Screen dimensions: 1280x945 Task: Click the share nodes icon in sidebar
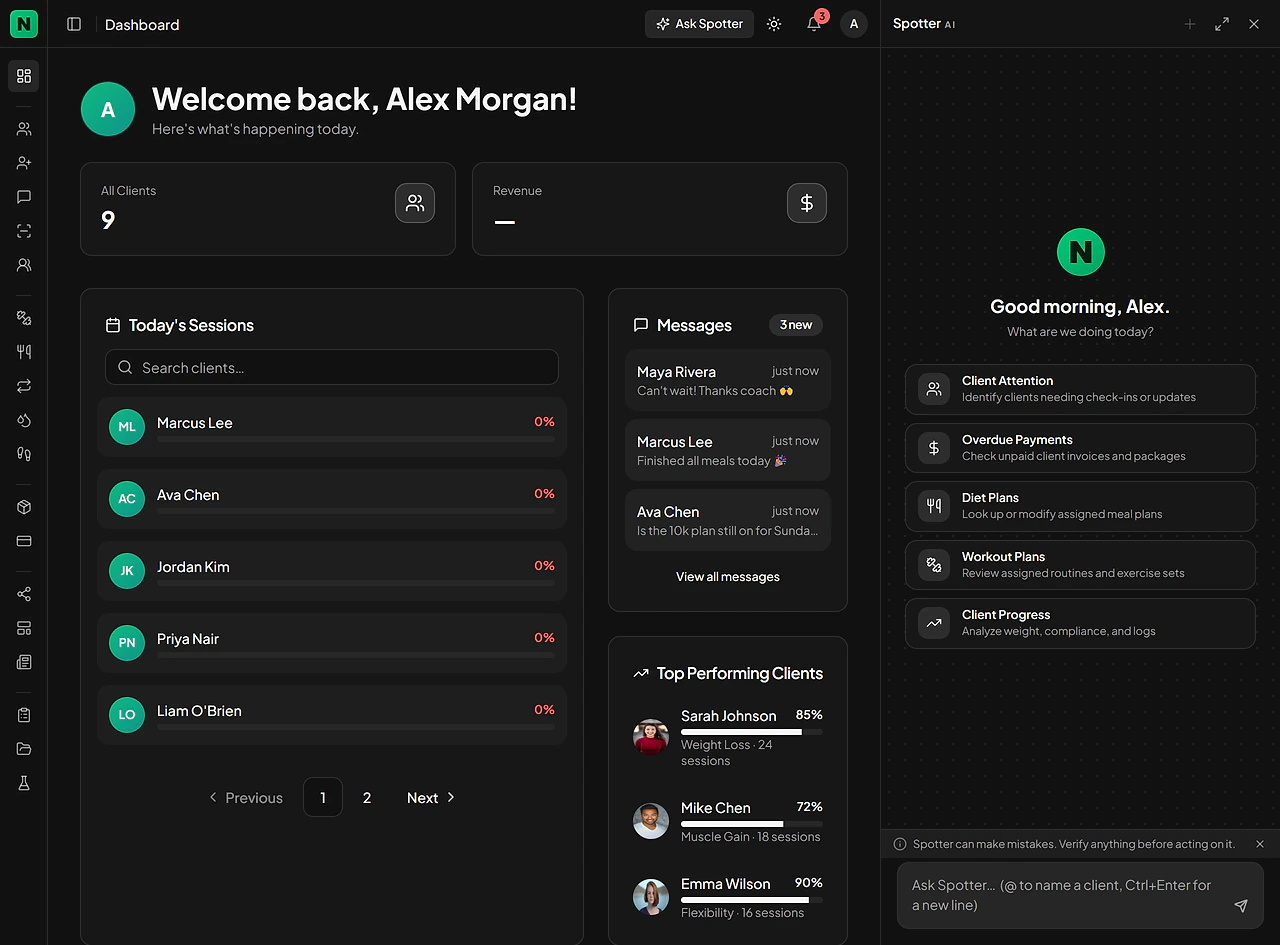tap(24, 594)
